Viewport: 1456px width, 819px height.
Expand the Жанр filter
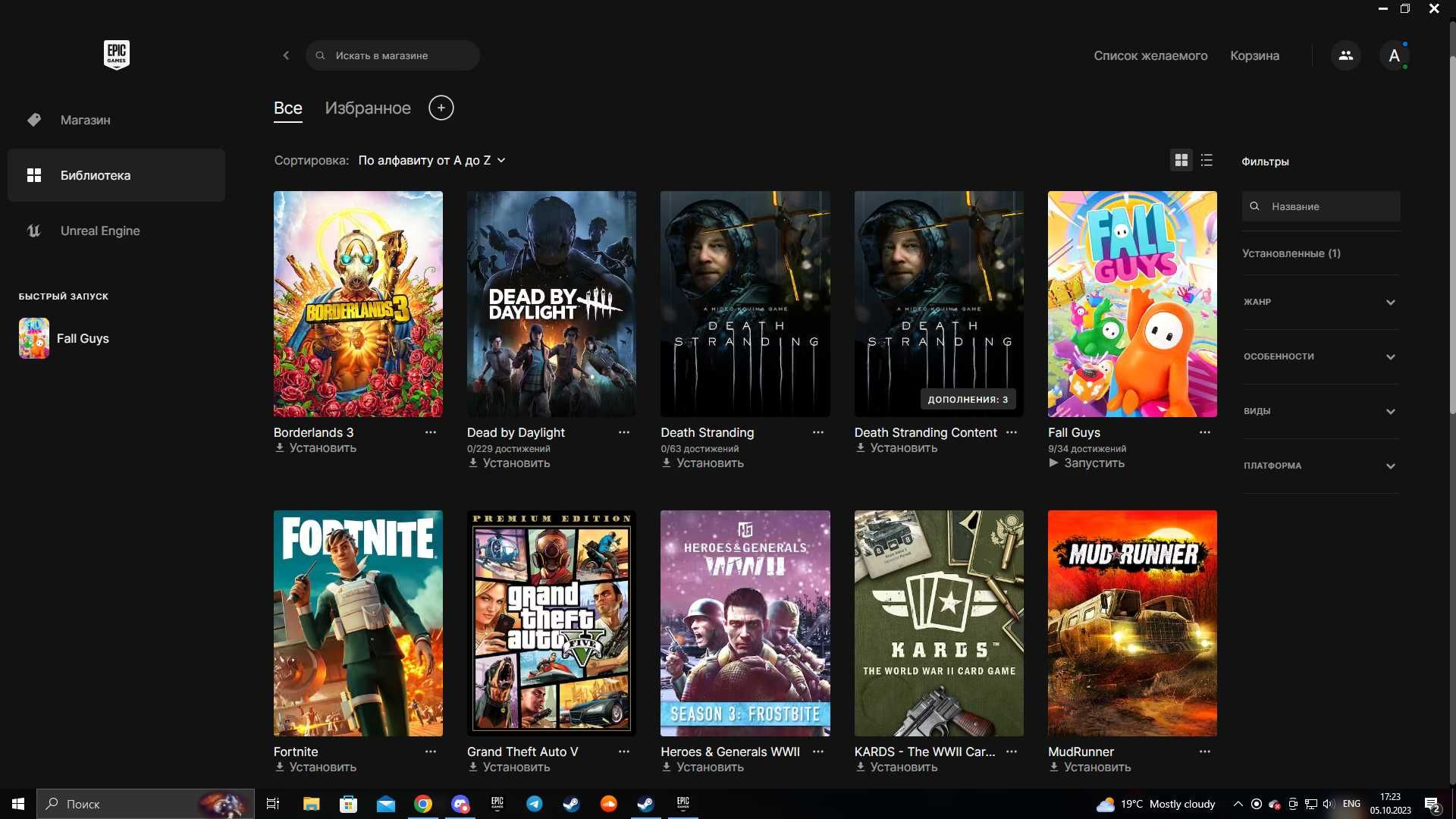coord(1319,302)
